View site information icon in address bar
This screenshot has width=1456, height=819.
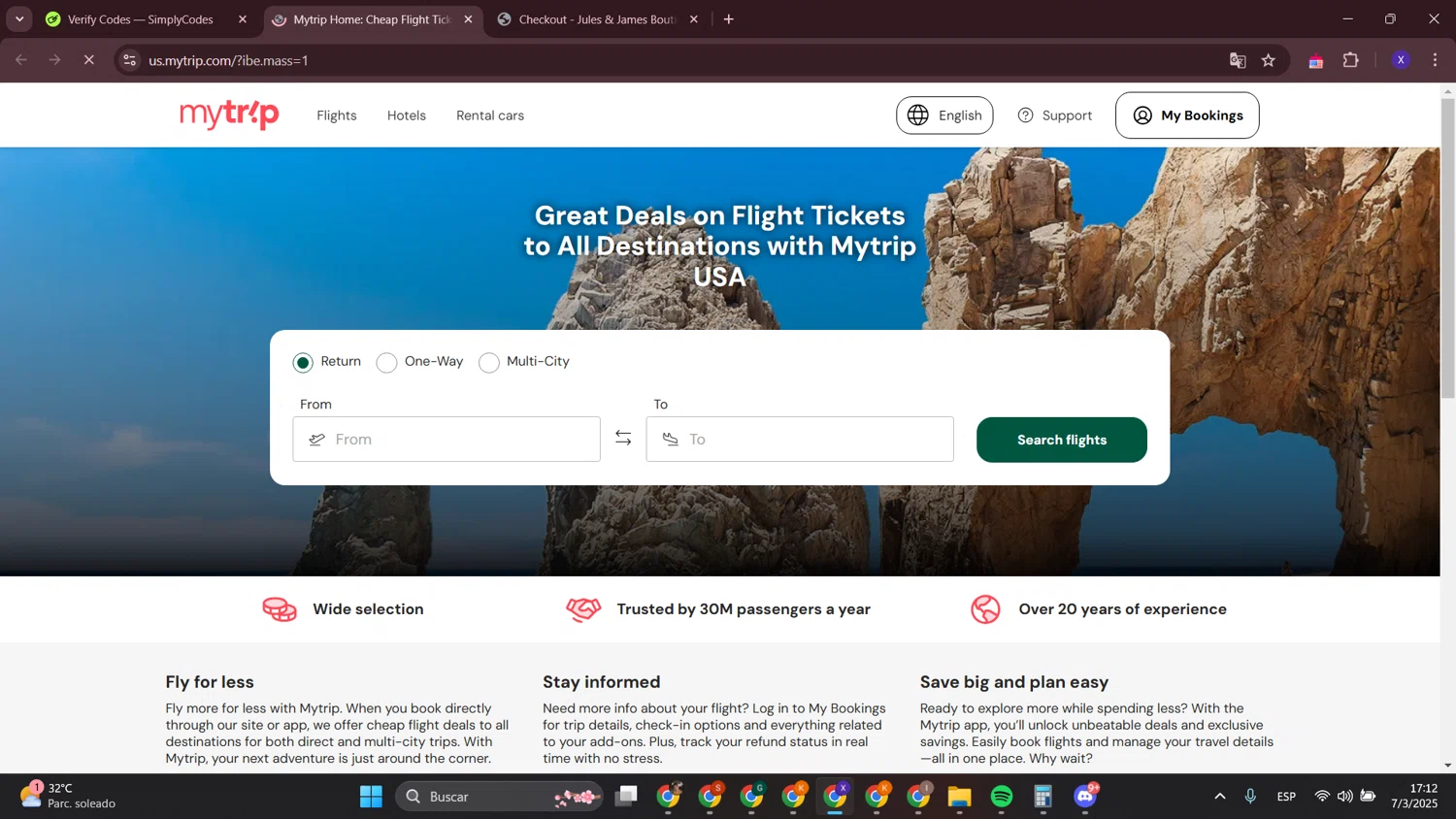tap(129, 60)
